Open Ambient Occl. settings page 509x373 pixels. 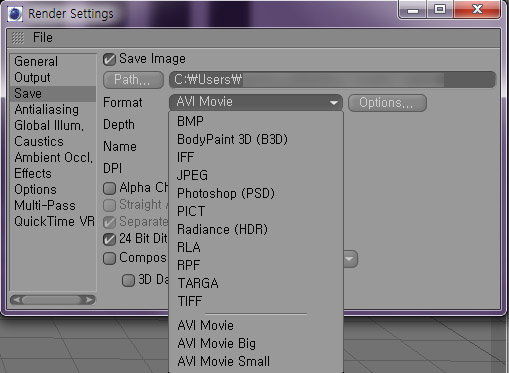(x=53, y=157)
